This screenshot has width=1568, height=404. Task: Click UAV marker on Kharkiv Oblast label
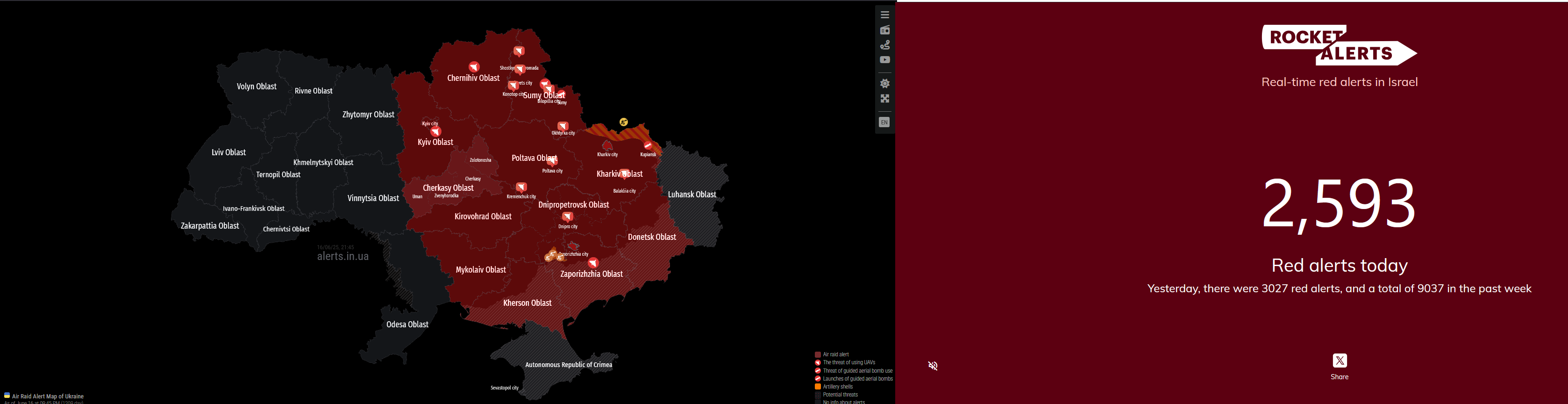pos(625,174)
